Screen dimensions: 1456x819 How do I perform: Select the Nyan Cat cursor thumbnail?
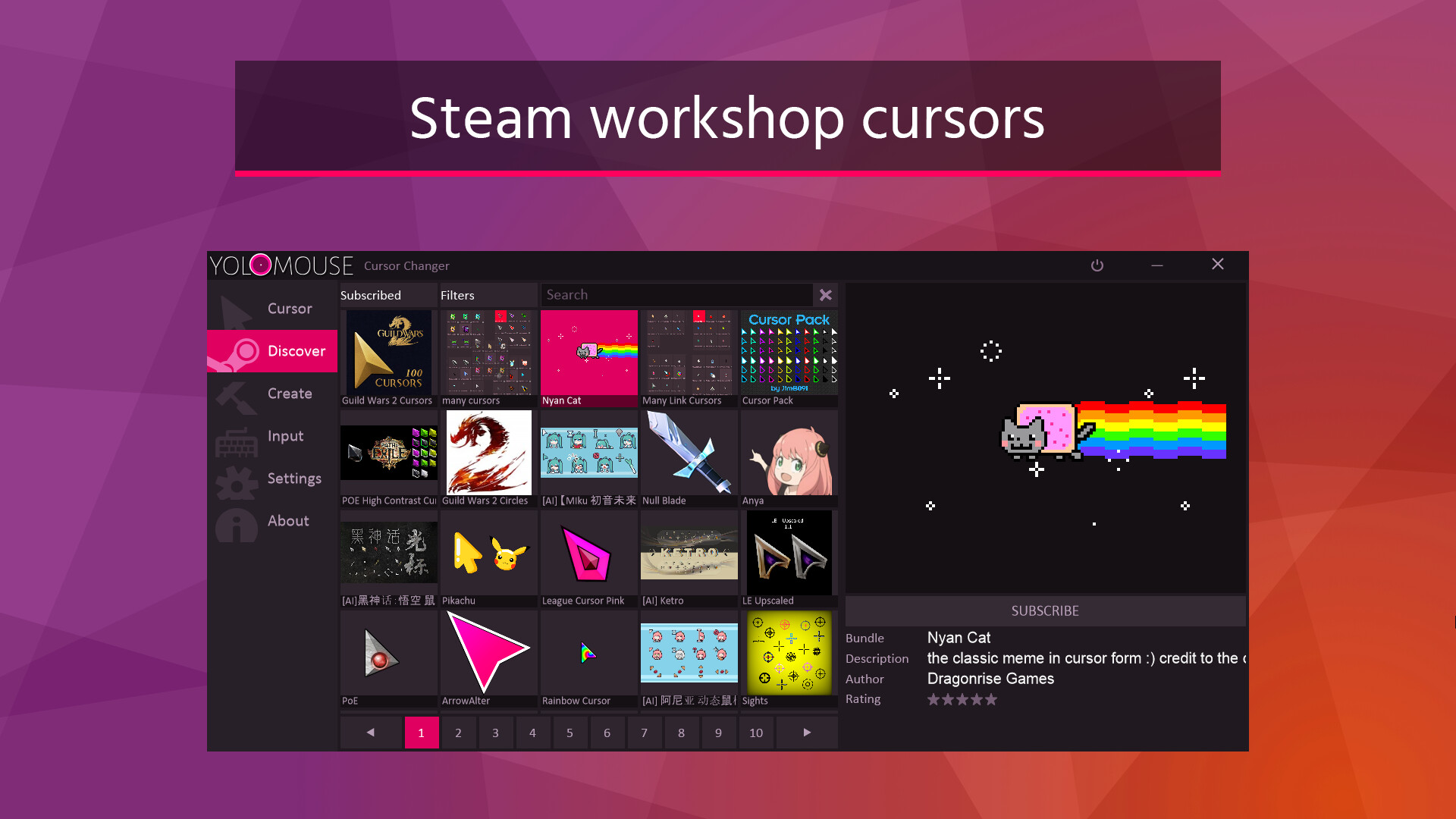coord(588,353)
